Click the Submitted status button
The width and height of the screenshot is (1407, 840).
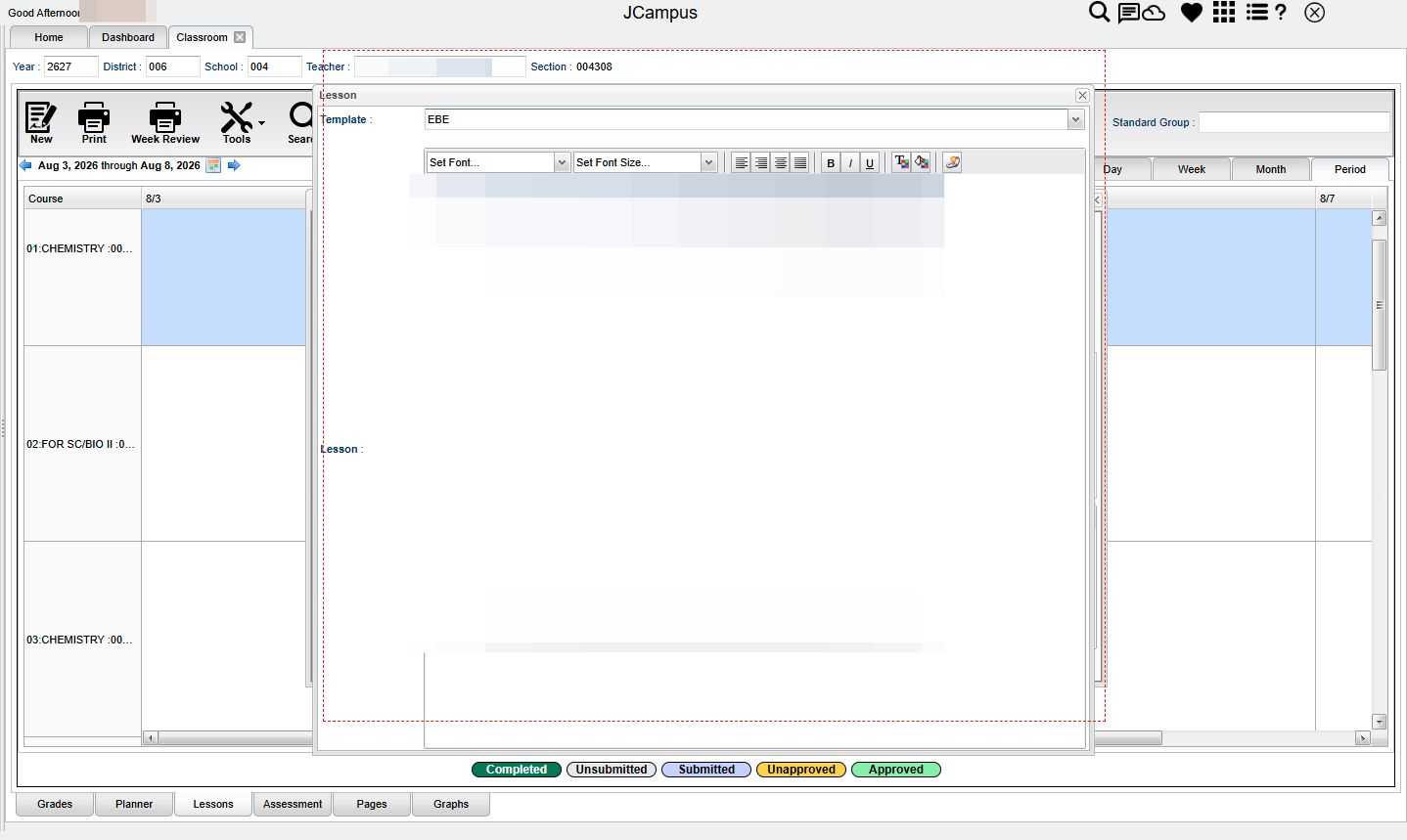(706, 770)
